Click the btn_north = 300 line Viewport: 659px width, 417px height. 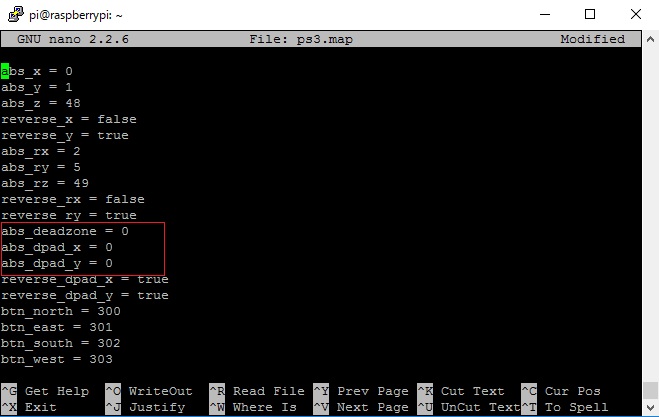pos(61,311)
